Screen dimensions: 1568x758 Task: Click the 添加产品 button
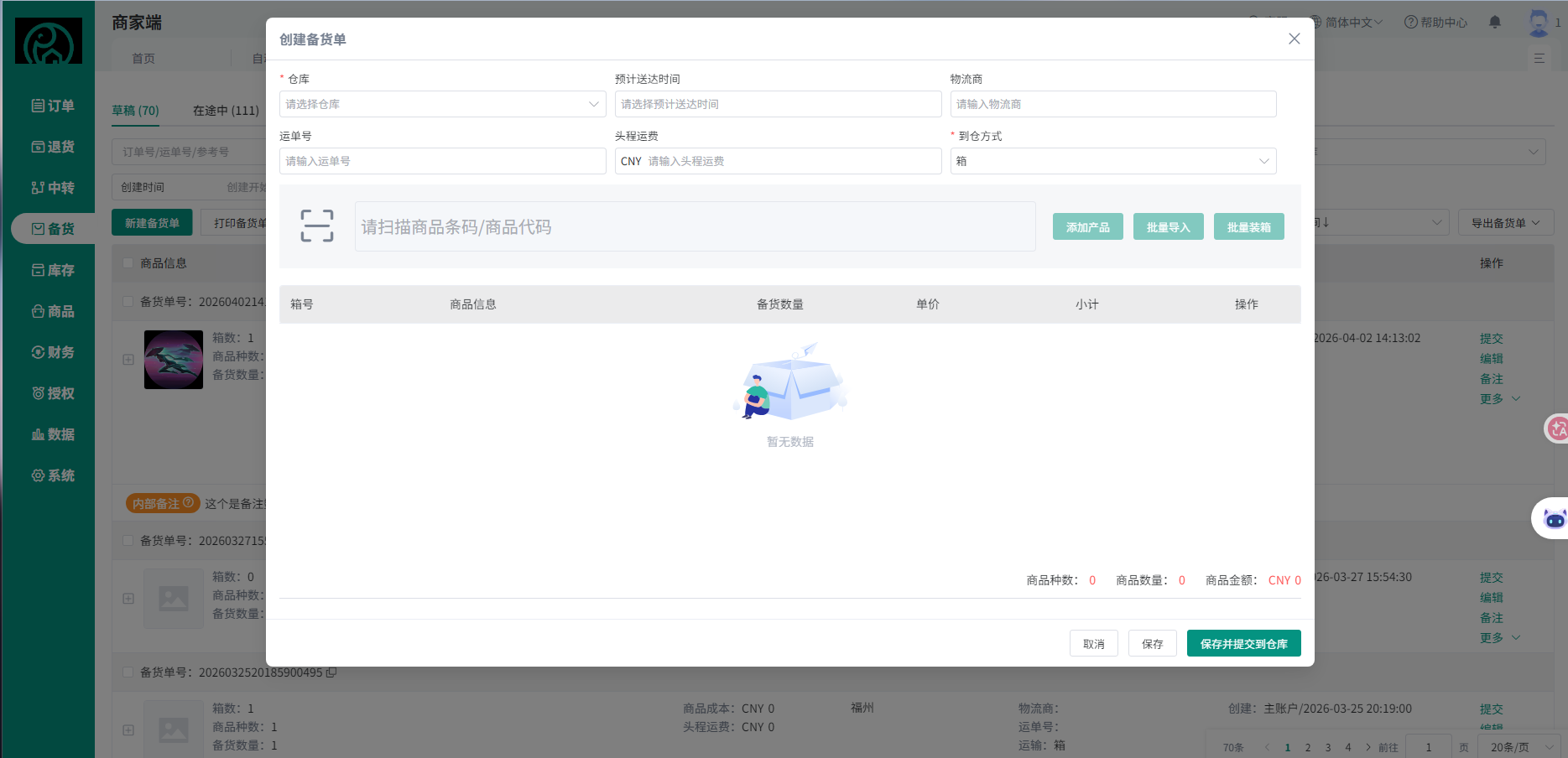click(x=1088, y=226)
